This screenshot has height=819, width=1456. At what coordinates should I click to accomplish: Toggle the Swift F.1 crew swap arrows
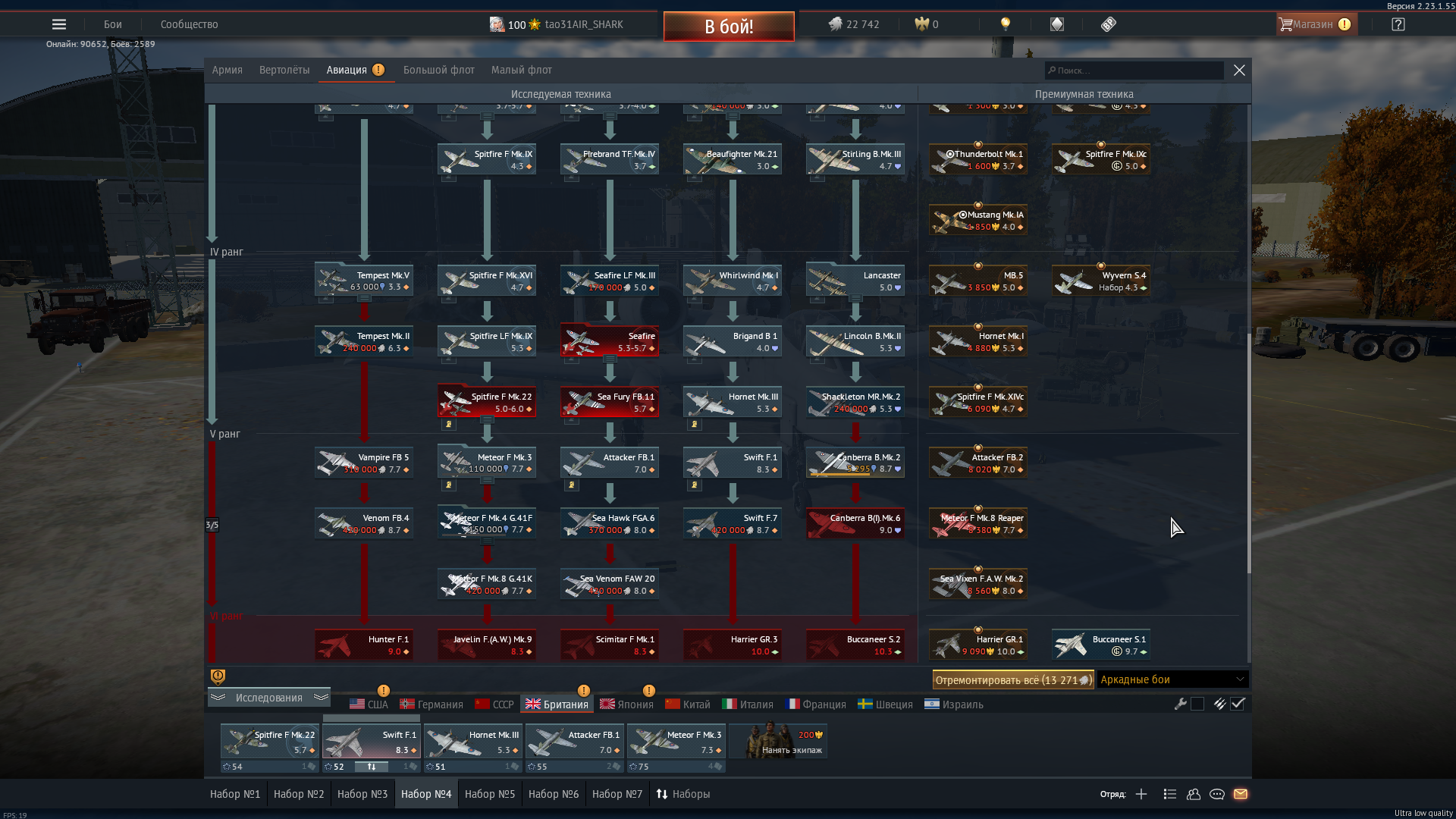(372, 767)
